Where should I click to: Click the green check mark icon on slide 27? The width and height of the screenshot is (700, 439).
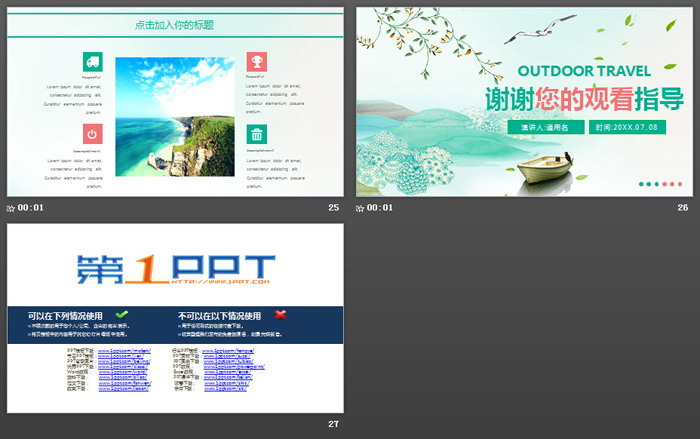click(x=121, y=314)
